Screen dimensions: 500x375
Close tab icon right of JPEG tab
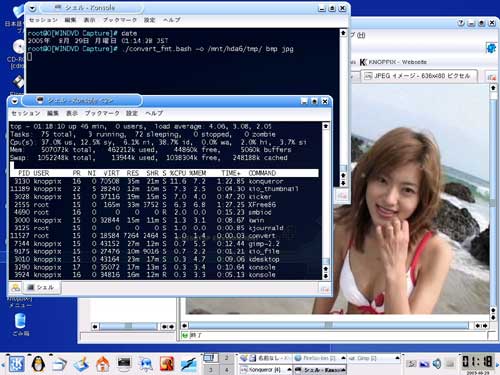coord(491,77)
